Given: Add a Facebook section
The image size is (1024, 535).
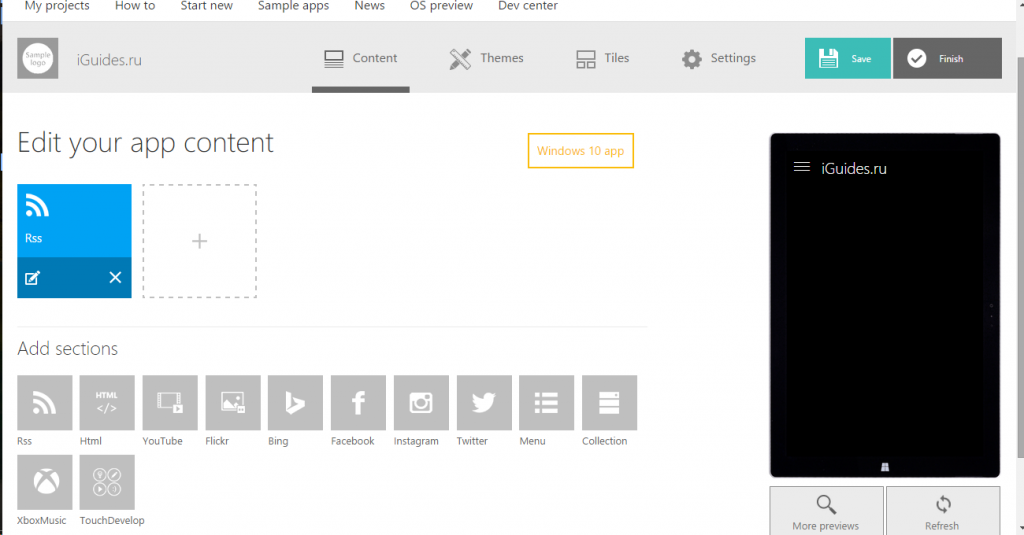Looking at the screenshot, I should 358,402.
